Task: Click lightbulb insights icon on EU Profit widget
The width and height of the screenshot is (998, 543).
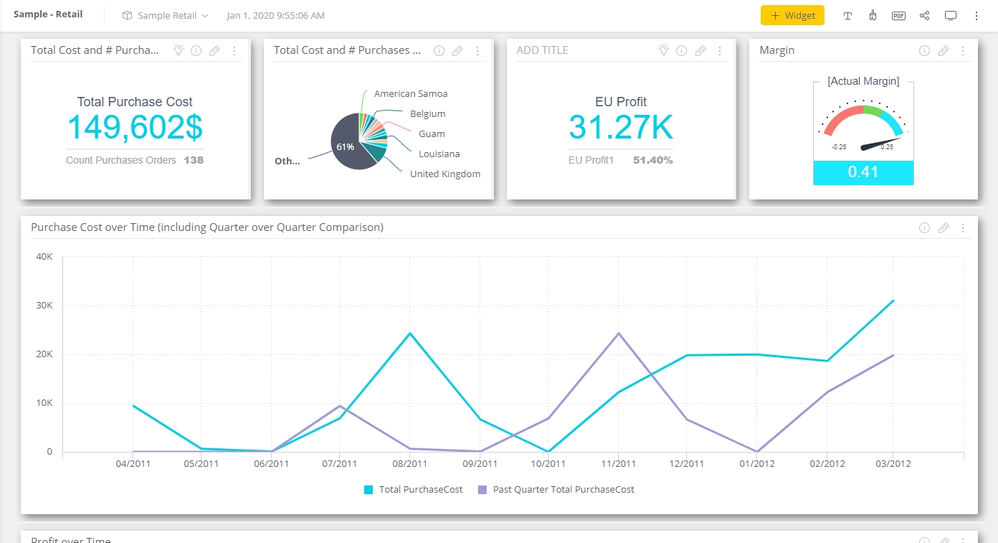Action: 663,51
